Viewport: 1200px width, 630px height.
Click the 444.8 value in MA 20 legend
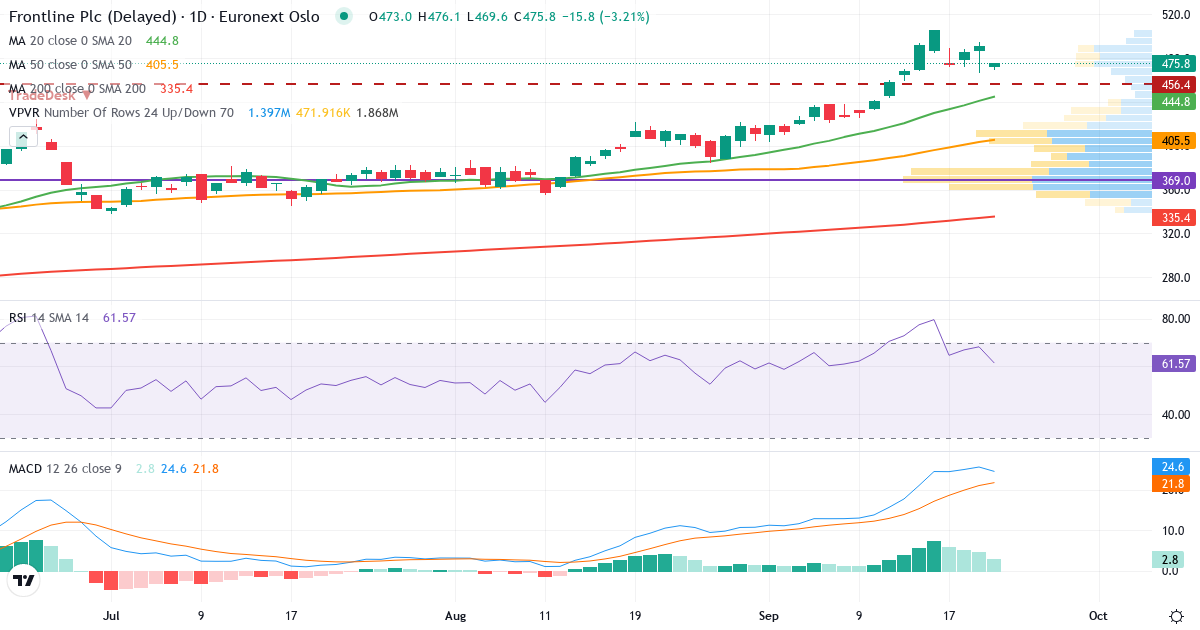tap(162, 41)
